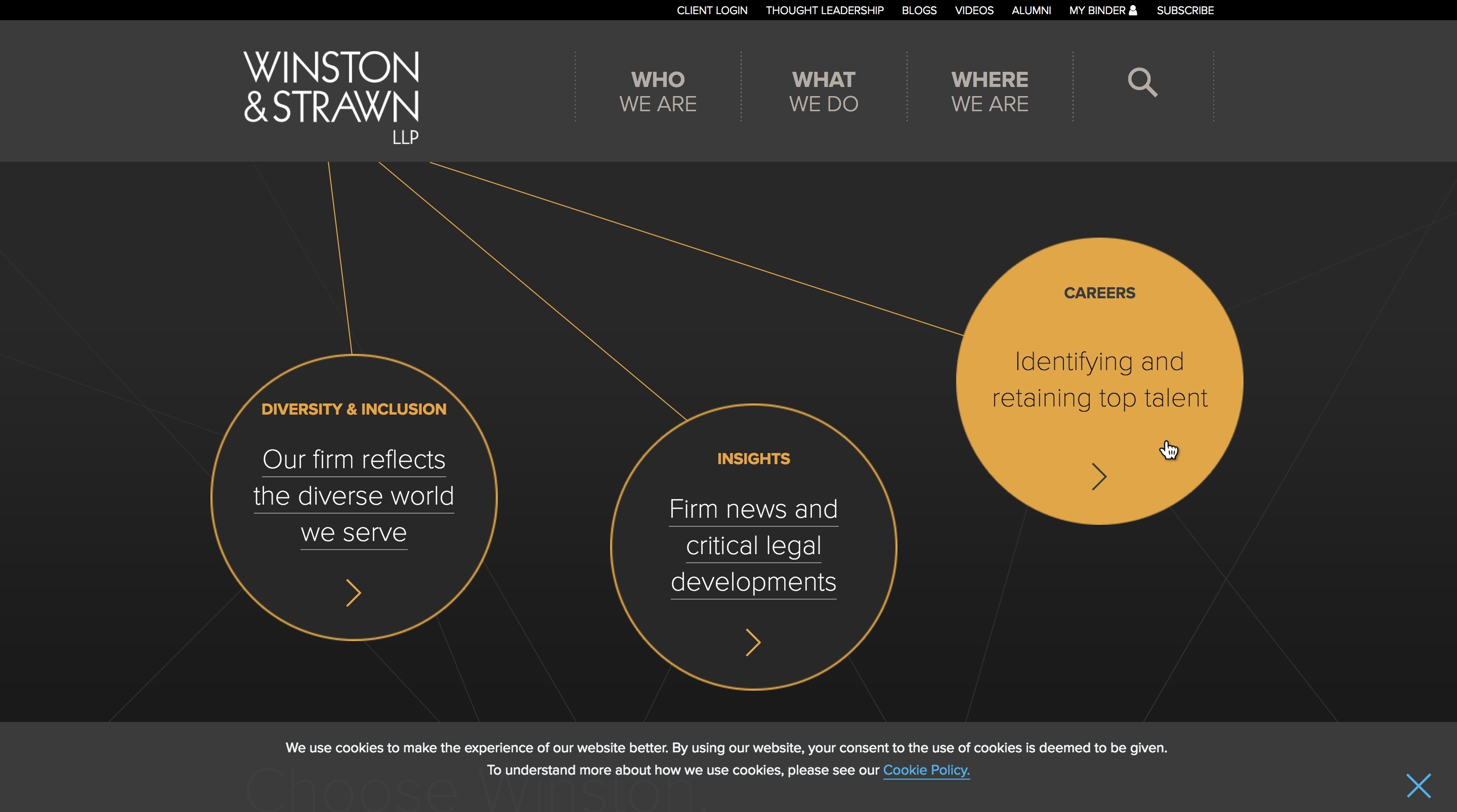Open "Our firm reflects the diverse world" link
The width and height of the screenshot is (1457, 812).
point(354,496)
